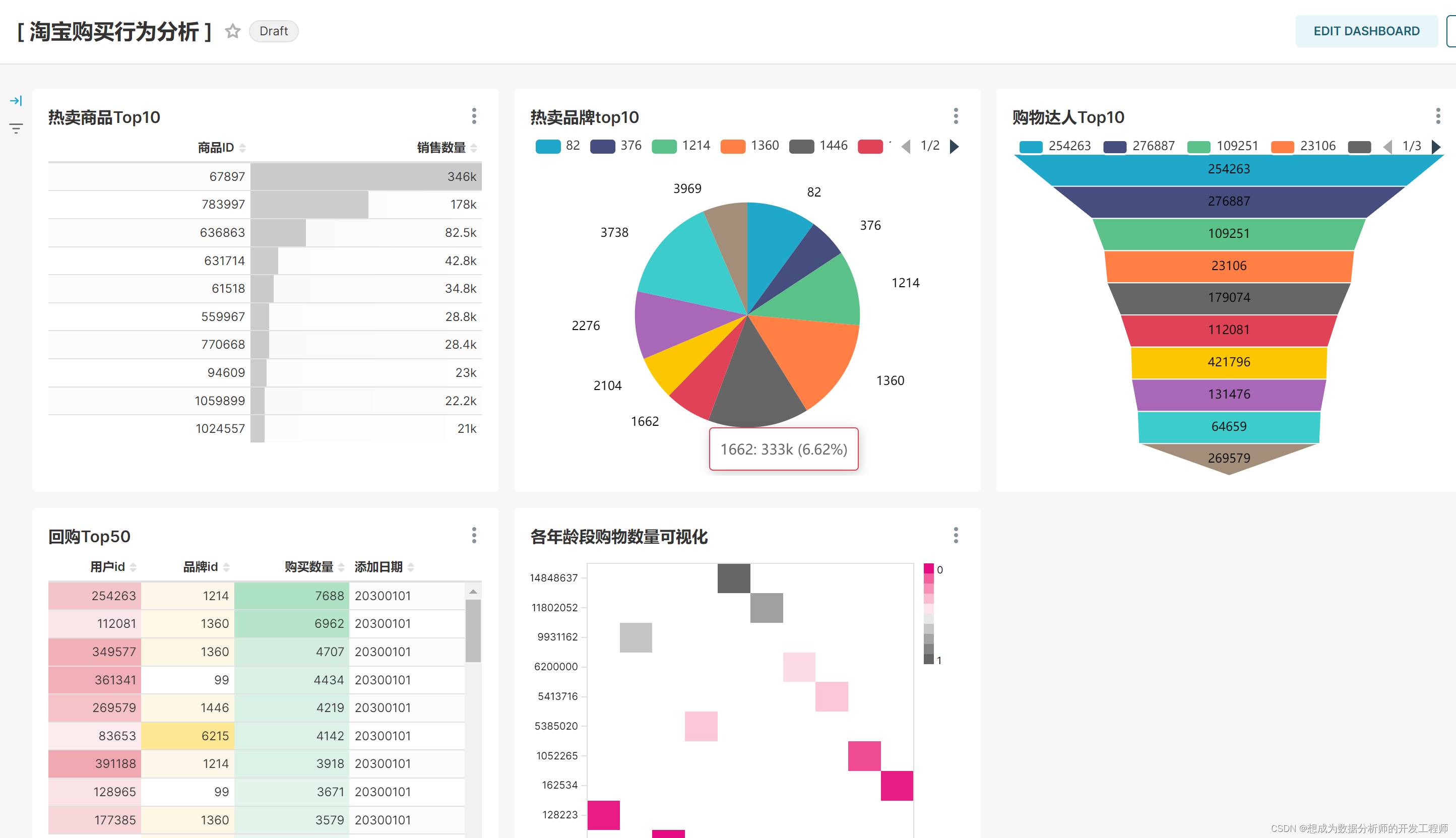The image size is (1456, 838).
Task: Sort the table by 销售数量 column
Action: (x=447, y=148)
